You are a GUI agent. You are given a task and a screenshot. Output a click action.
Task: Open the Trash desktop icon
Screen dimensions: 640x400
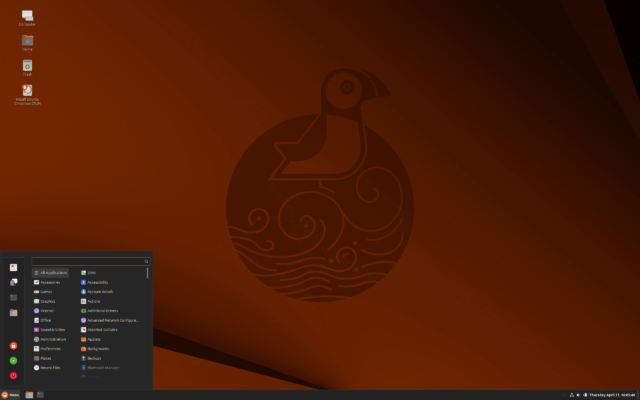(27, 68)
